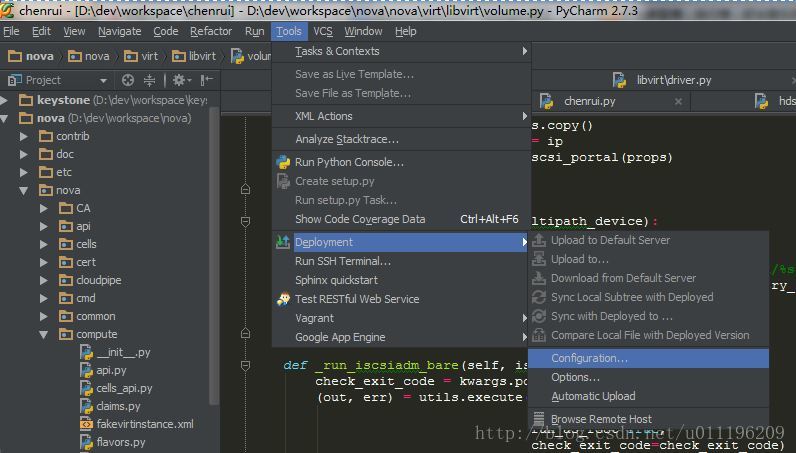Click the Sync with Deployed to icon
This screenshot has width=796, height=453.
(539, 316)
